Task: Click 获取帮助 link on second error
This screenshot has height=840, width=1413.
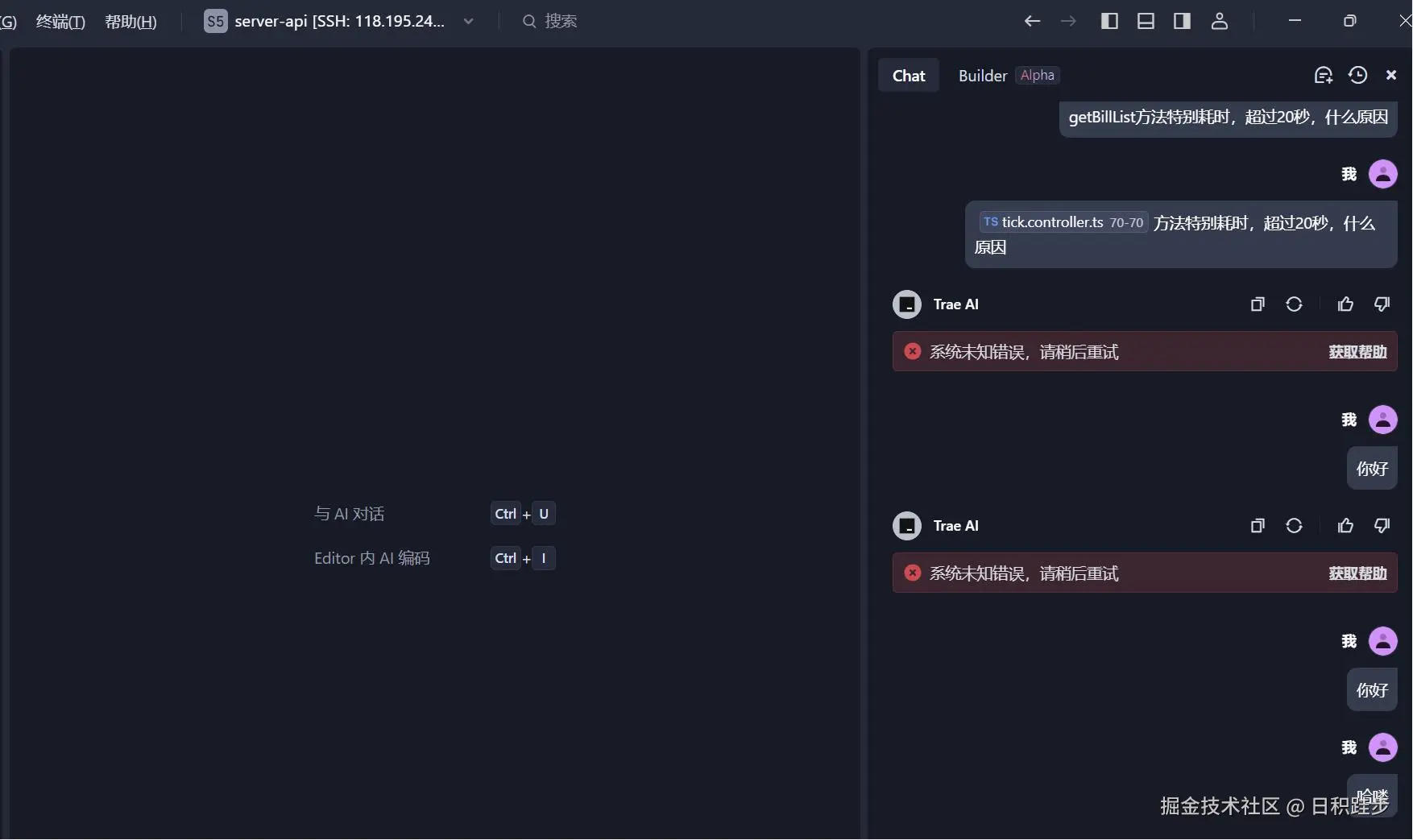Action: click(1357, 573)
